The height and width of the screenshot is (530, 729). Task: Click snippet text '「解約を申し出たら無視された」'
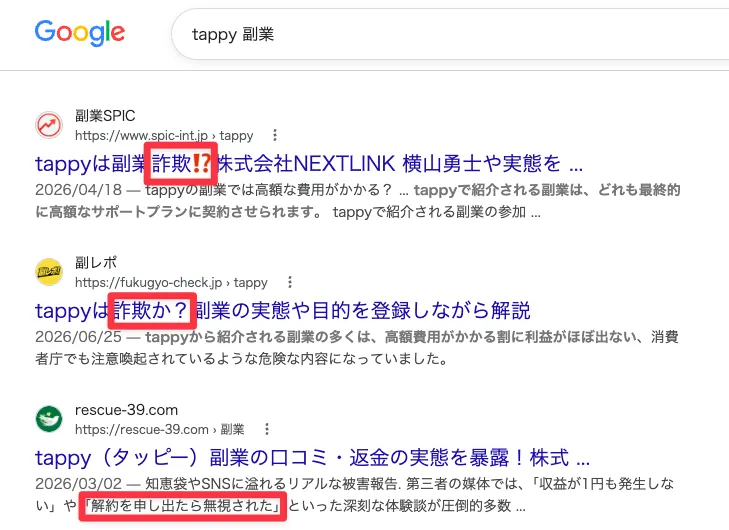pos(183,506)
